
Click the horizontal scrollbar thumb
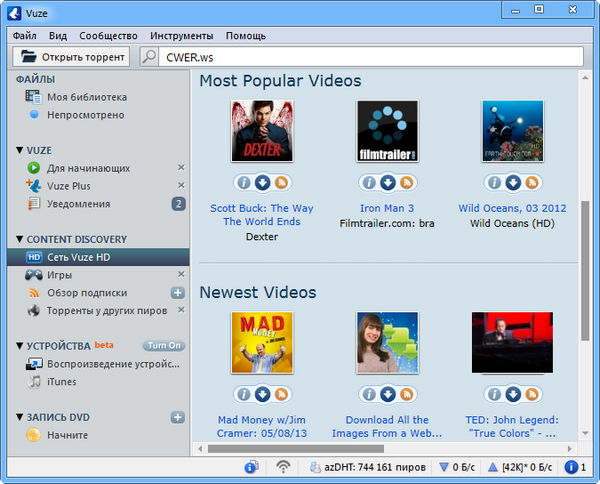(295, 448)
